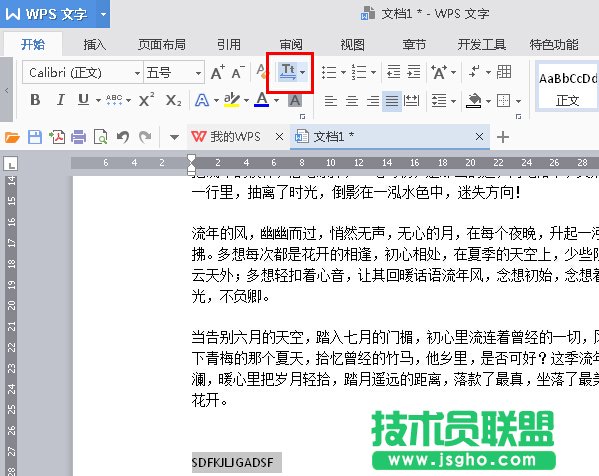This screenshot has width=599, height=476.
Task: Toggle Bold formatting
Action: (35, 100)
